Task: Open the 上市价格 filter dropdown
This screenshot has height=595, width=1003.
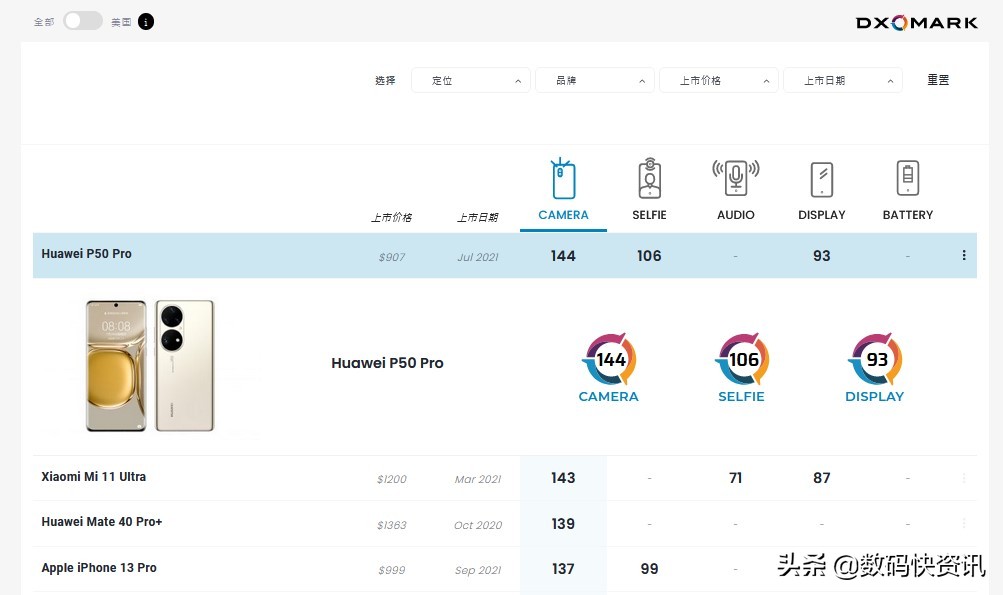Action: pos(718,80)
